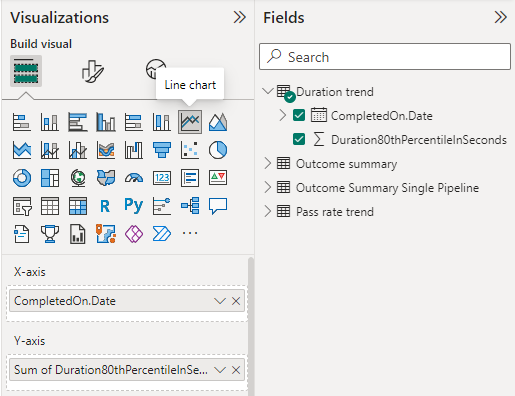Select the Filled map visual

pyautogui.click(x=106, y=178)
